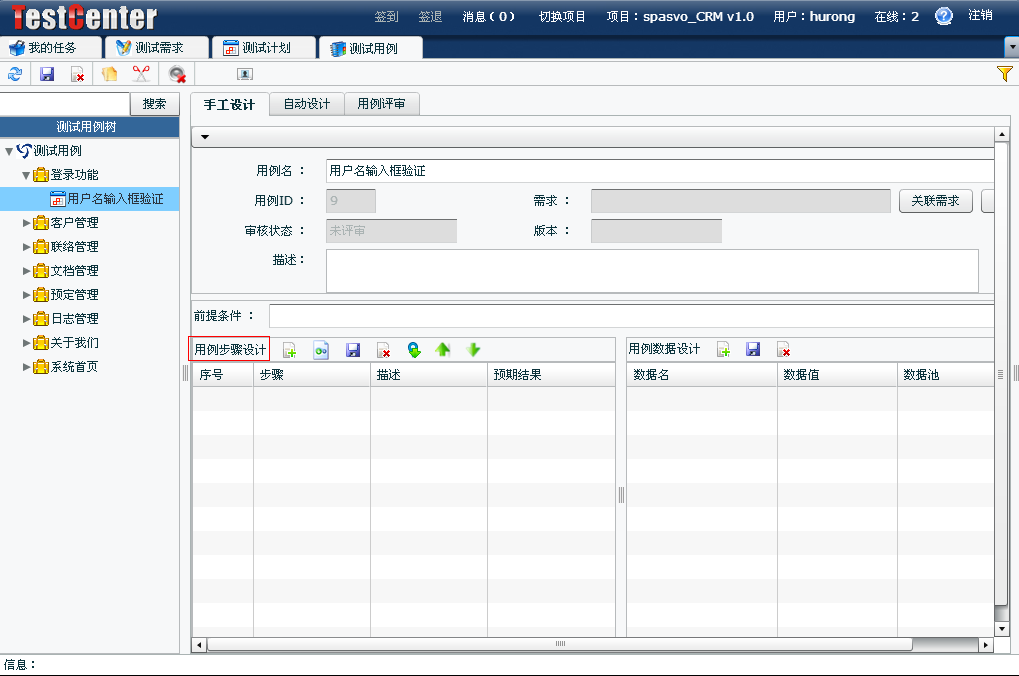Expand the 文档管理 tree folder
This screenshot has width=1019, height=676.
27,271
